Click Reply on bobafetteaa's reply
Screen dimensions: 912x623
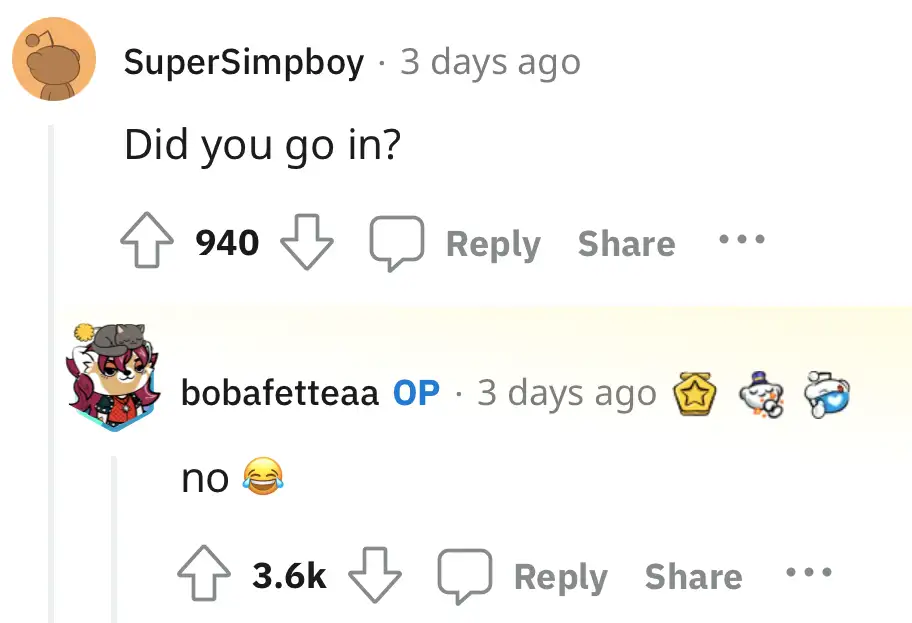tap(560, 576)
